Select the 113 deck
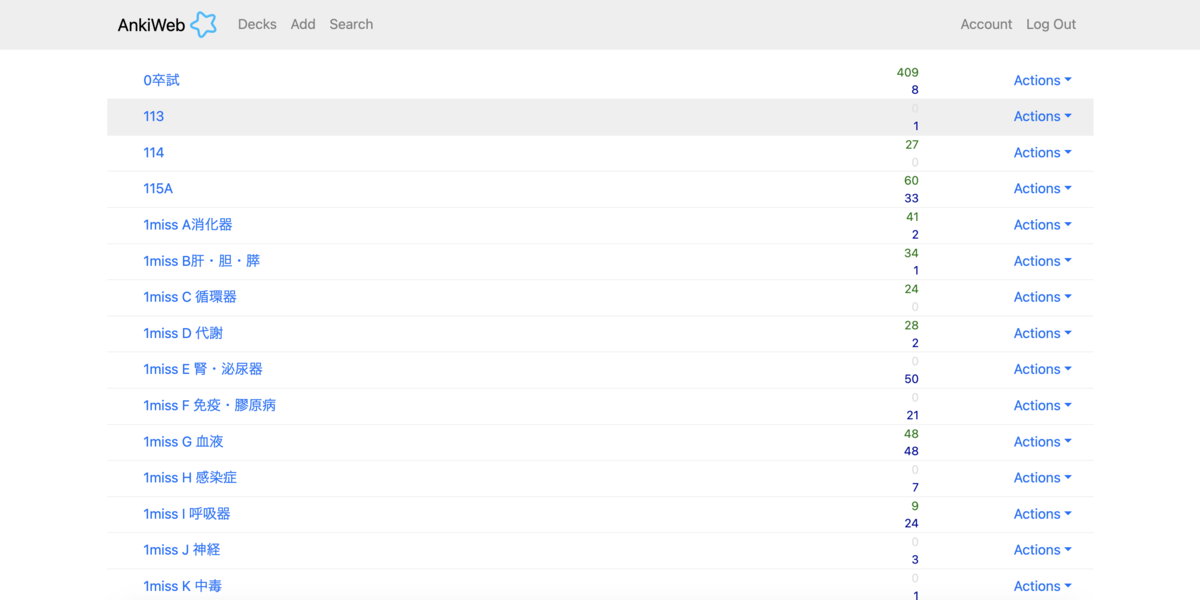This screenshot has height=600, width=1200. coord(153,116)
